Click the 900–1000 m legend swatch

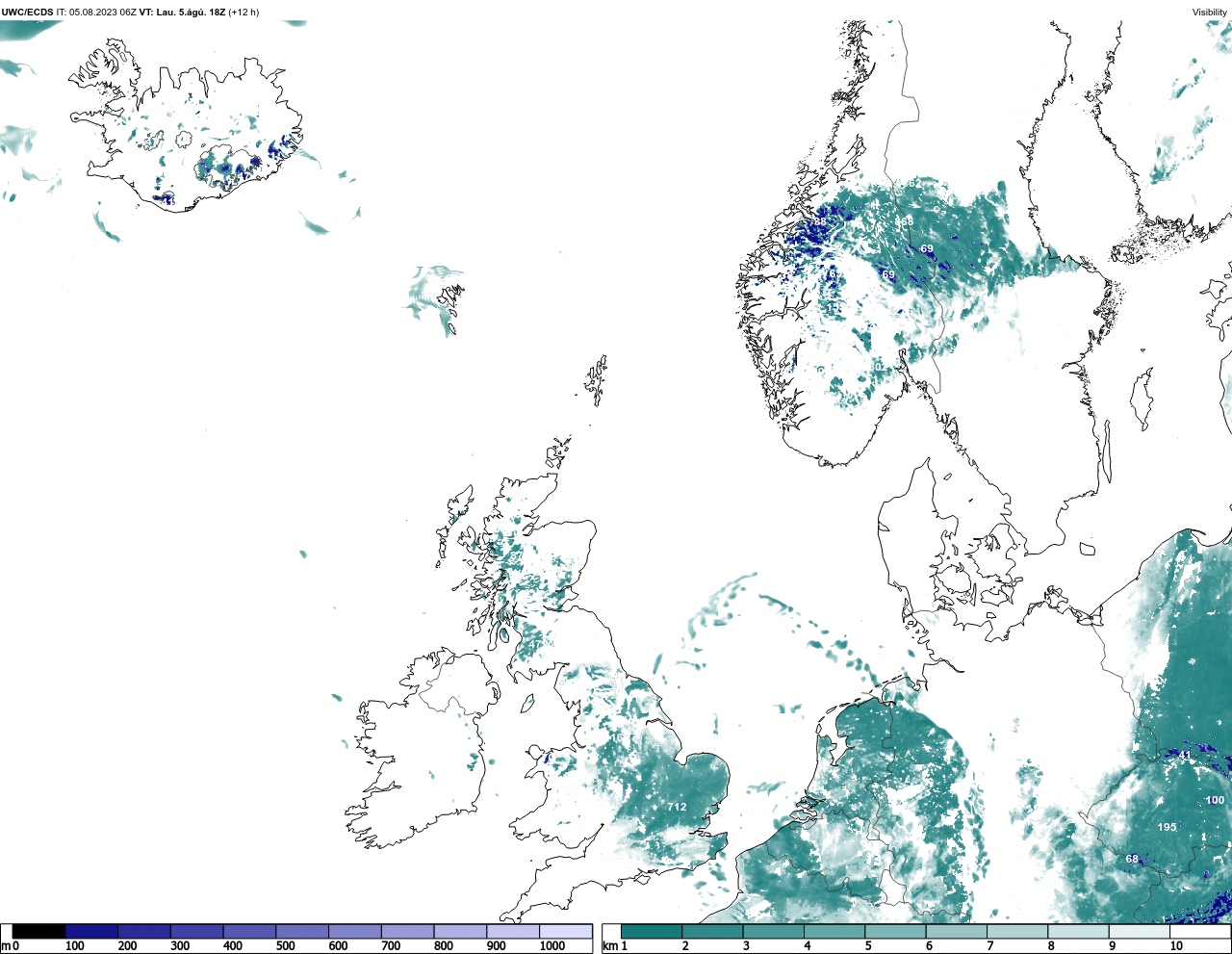click(513, 931)
